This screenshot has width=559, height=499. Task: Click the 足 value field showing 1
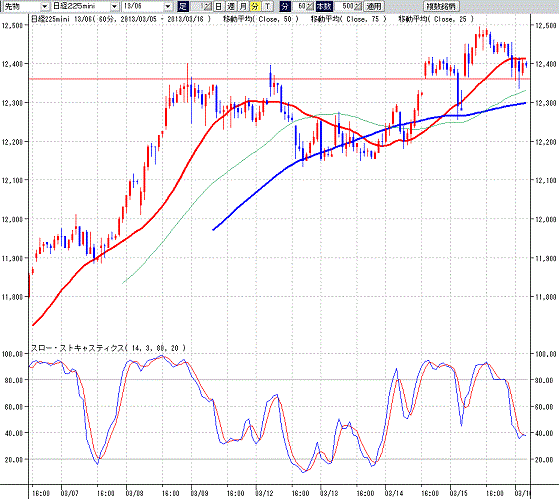point(201,6)
